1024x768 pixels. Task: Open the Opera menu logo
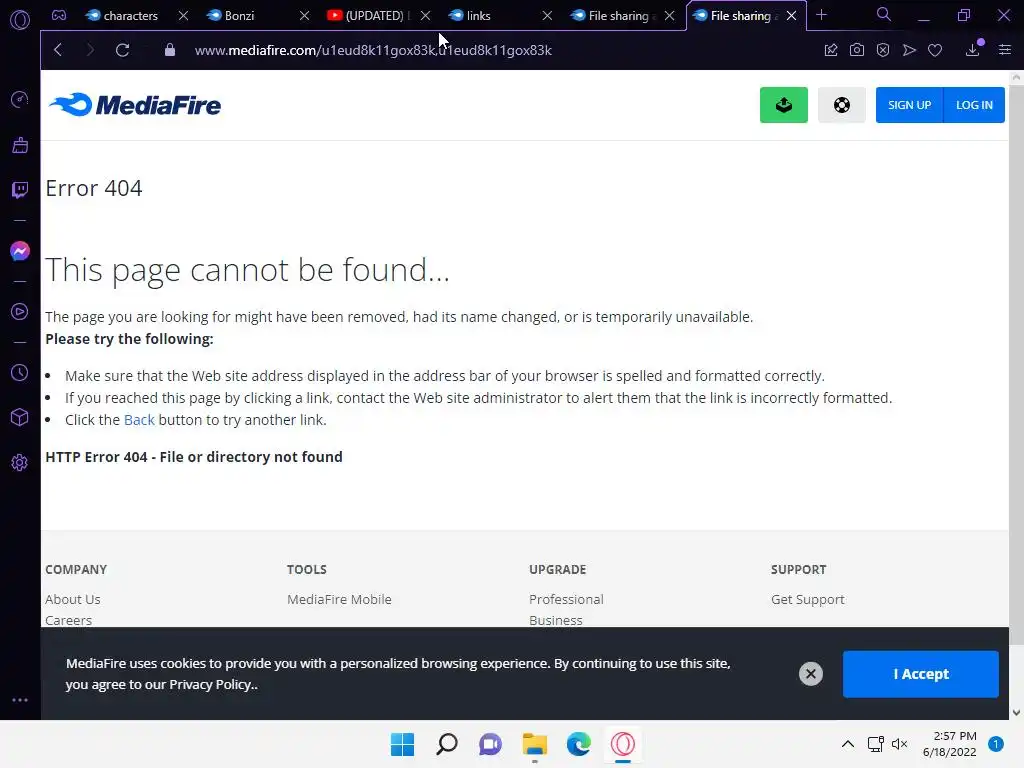coord(20,20)
